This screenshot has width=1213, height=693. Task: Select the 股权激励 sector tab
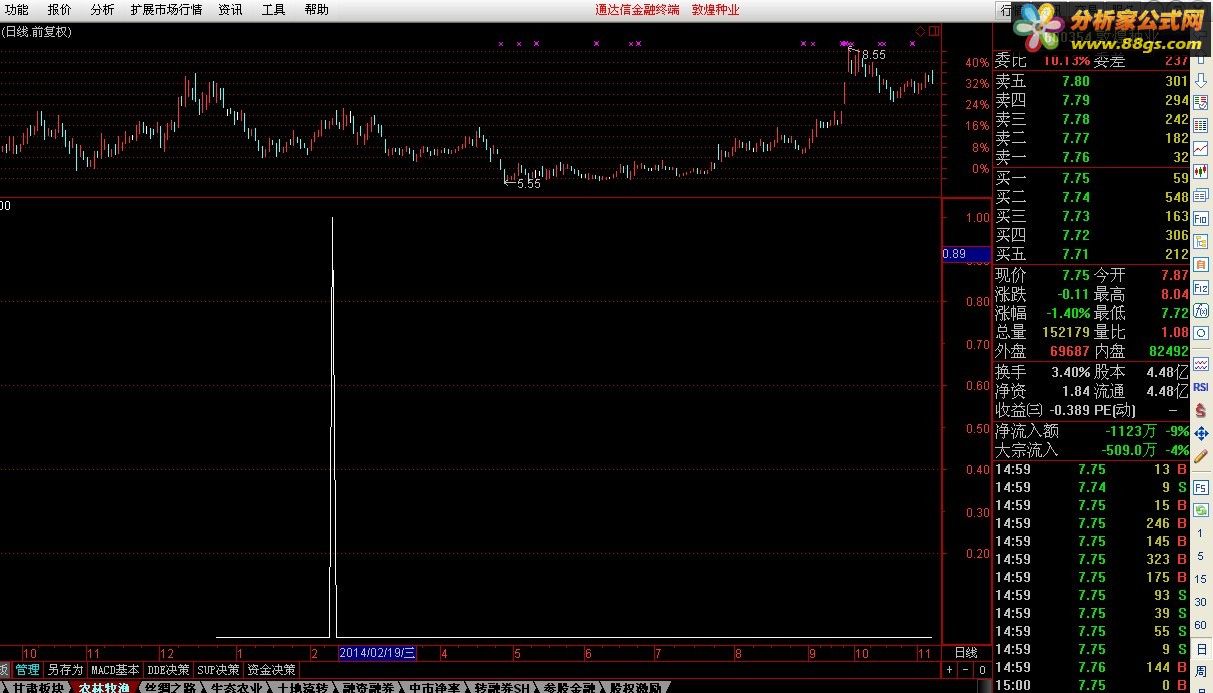point(637,687)
